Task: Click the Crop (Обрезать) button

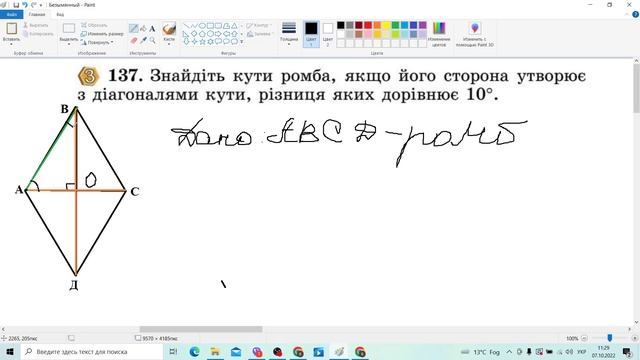Action: [x=94, y=25]
